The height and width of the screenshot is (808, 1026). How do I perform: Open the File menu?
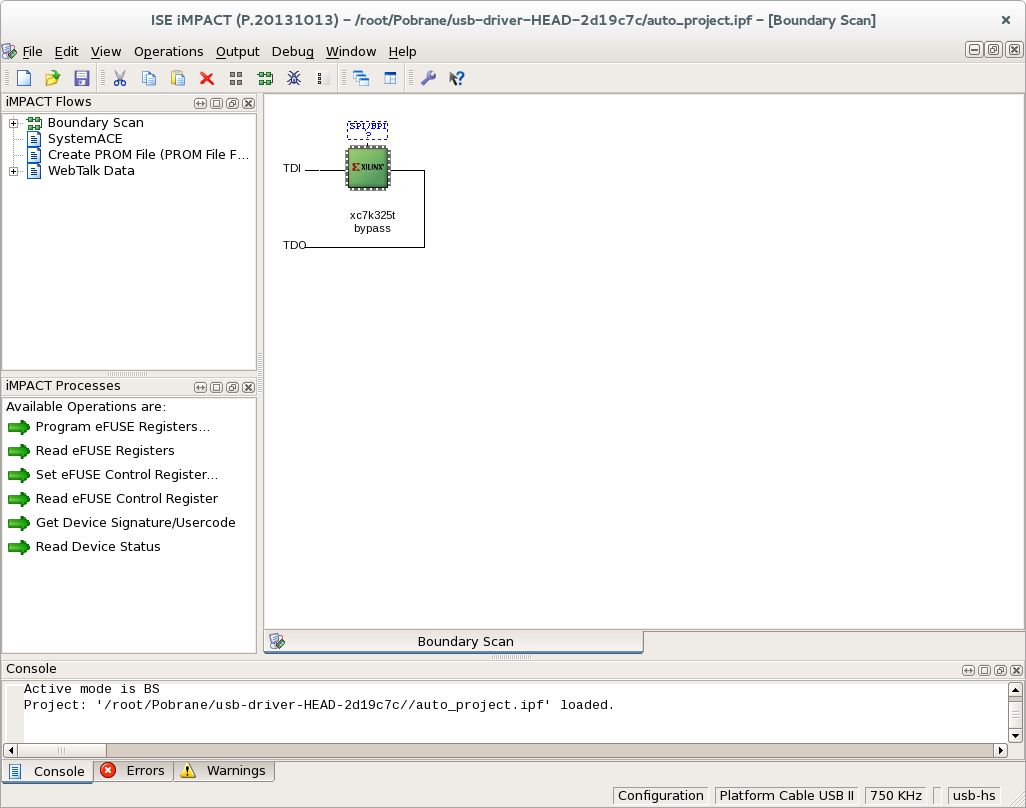tap(32, 52)
